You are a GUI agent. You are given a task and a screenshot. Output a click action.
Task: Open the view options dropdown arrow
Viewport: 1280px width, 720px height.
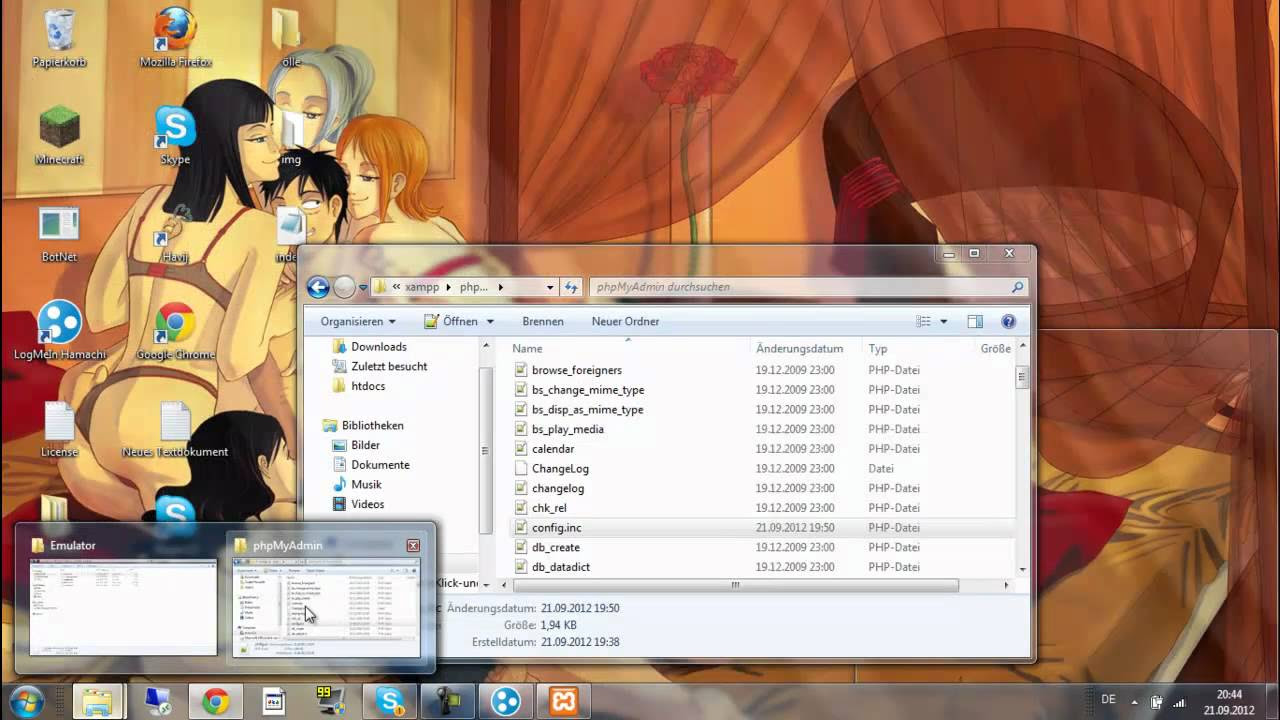944,321
